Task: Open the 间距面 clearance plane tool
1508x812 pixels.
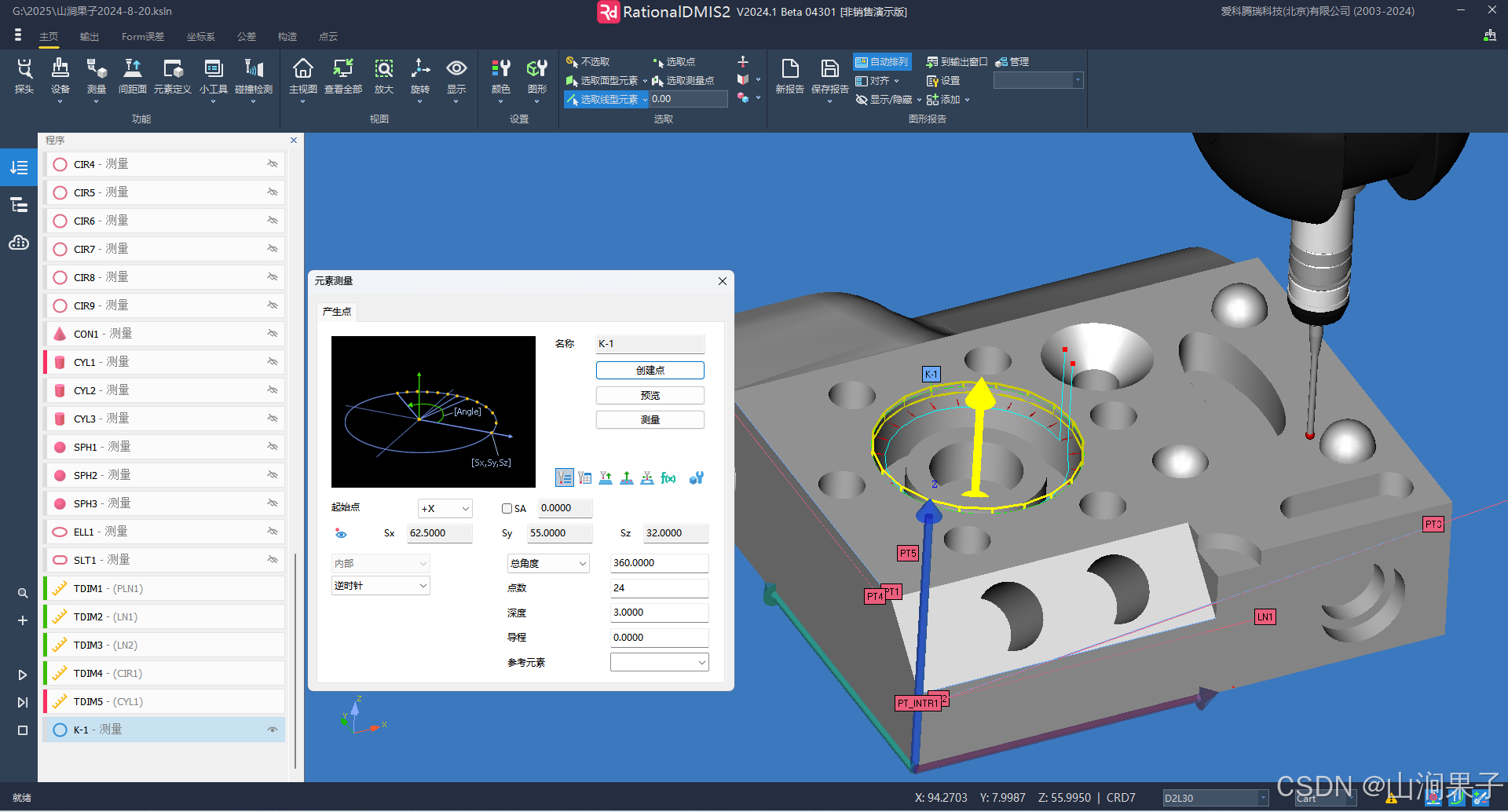Action: click(133, 76)
